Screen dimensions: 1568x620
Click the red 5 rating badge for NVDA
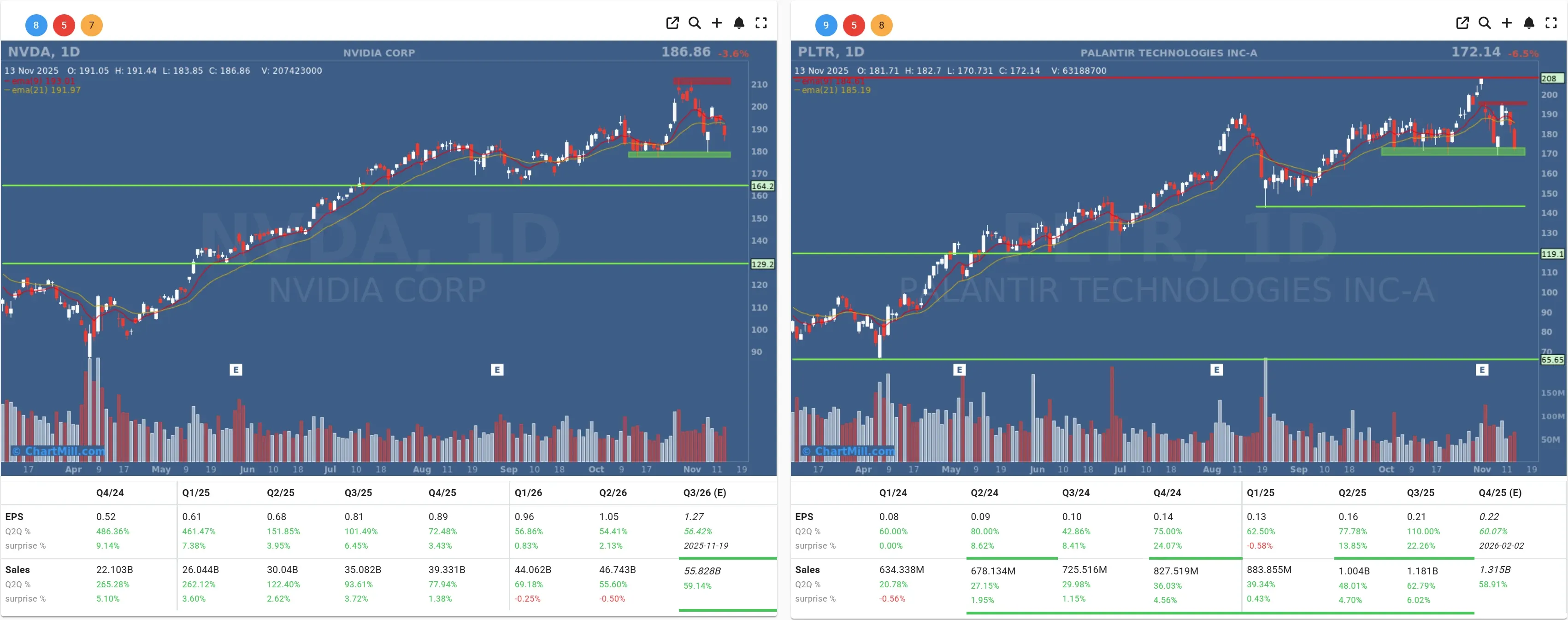pyautogui.click(x=64, y=25)
